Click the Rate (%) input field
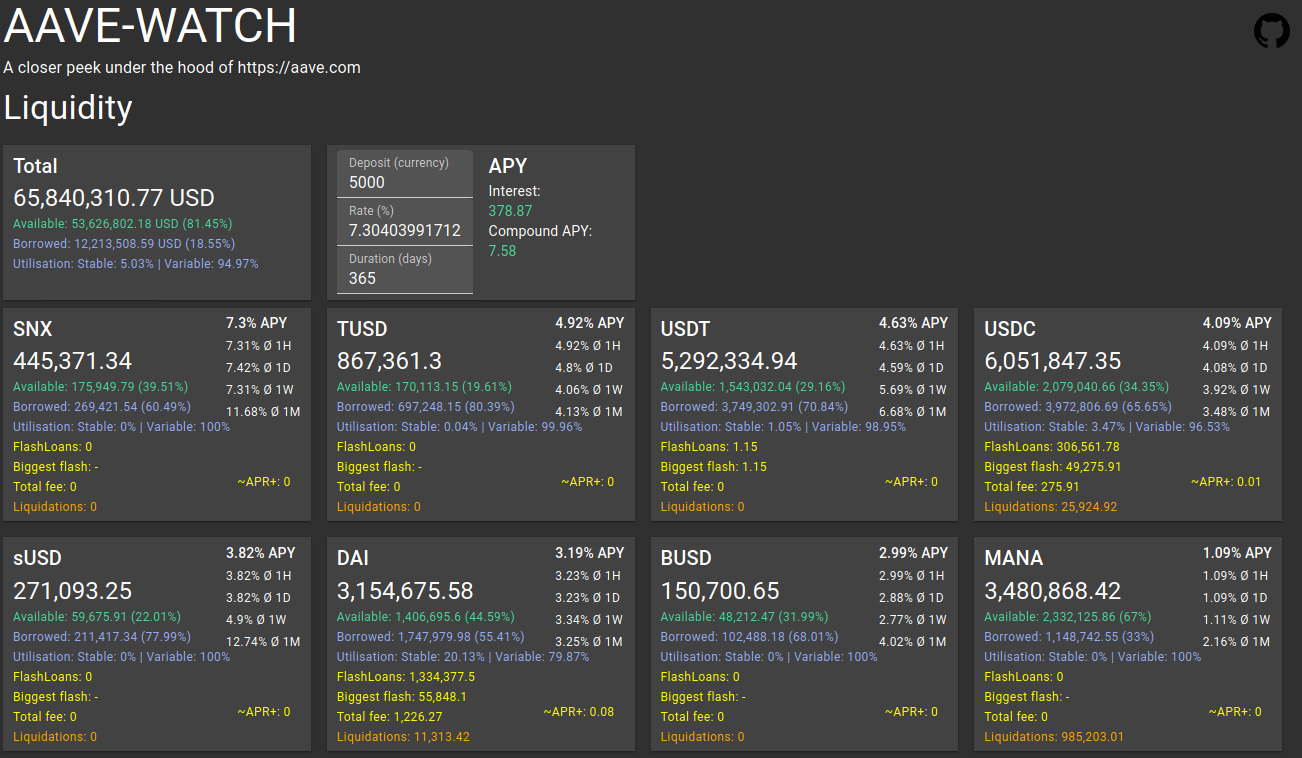Image resolution: width=1302 pixels, height=758 pixels. (x=404, y=230)
